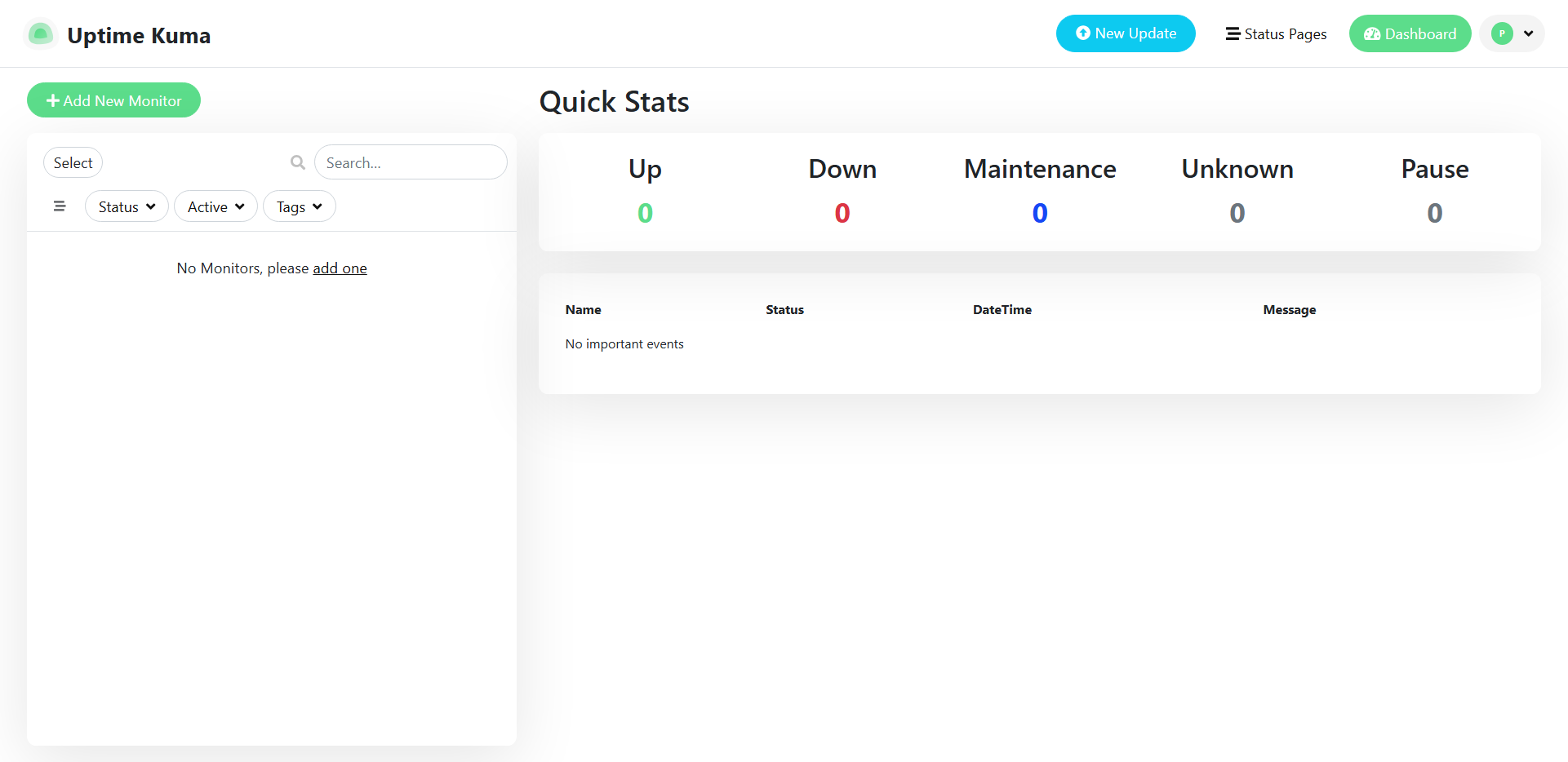Viewport: 1568px width, 762px height.
Task: Click the Up count value
Action: 645,213
